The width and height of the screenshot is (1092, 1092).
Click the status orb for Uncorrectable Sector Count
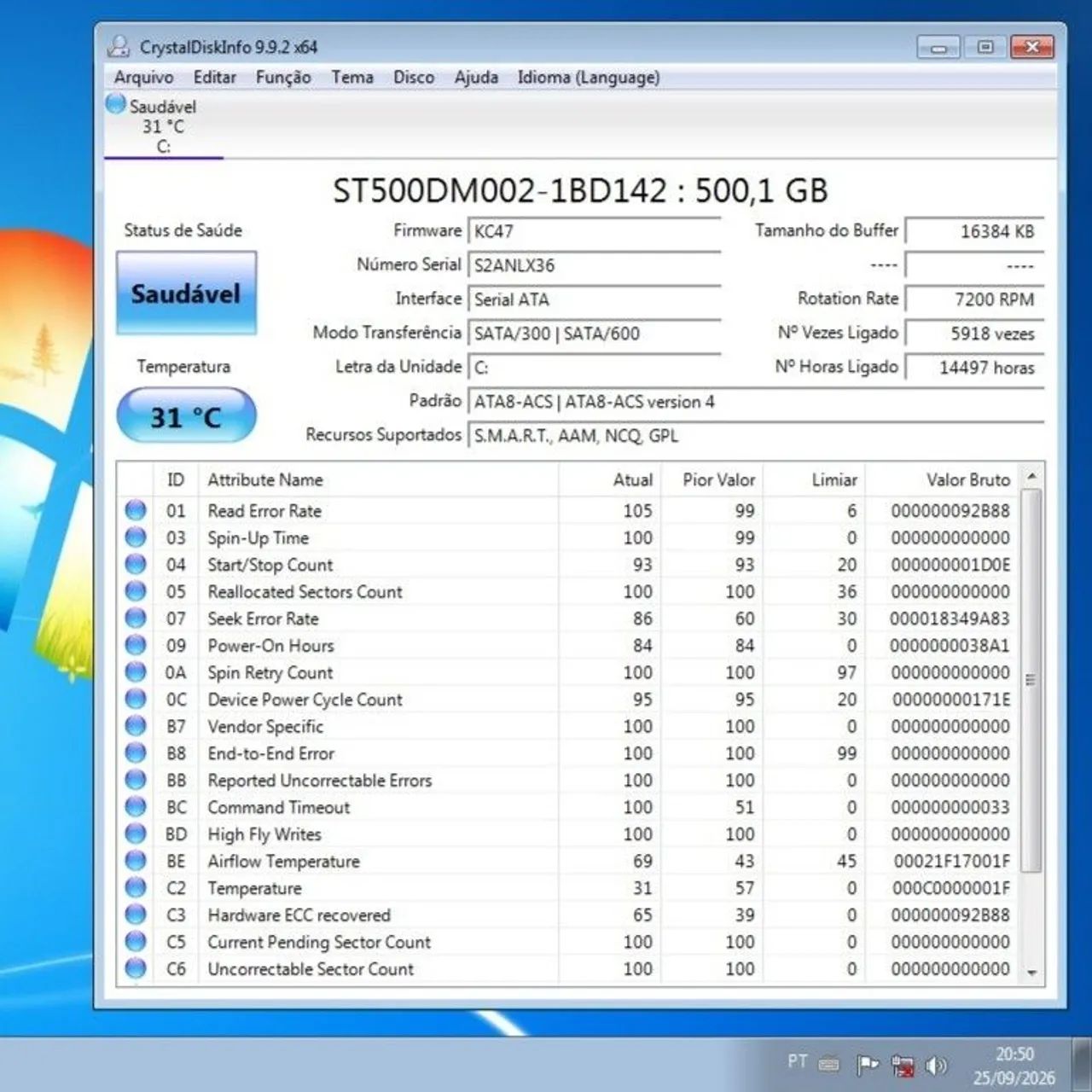coord(136,968)
